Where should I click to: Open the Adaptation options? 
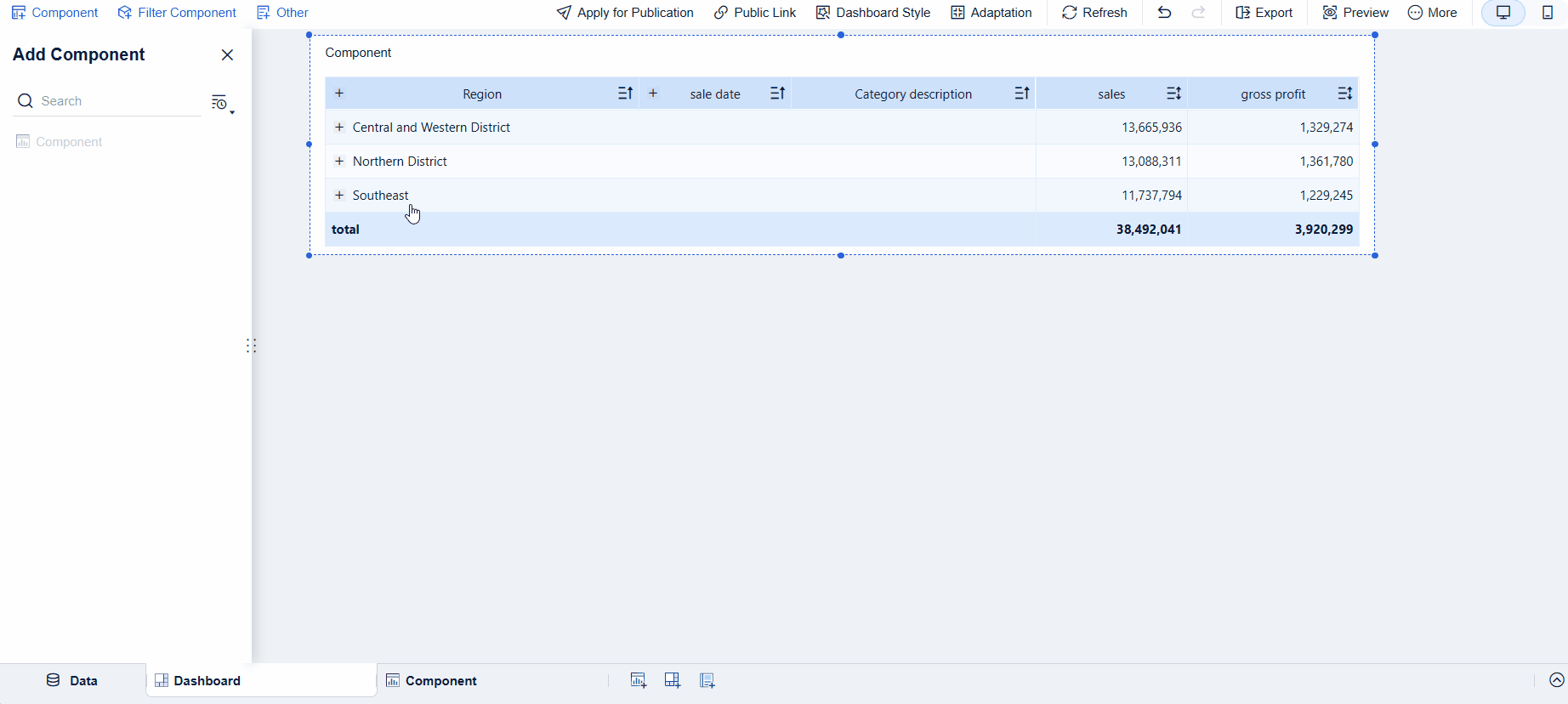click(991, 13)
